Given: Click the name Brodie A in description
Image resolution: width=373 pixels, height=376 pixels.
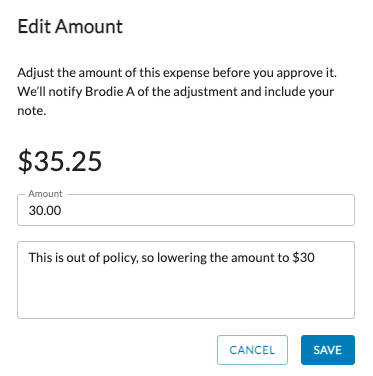Looking at the screenshot, I should click(x=110, y=91).
